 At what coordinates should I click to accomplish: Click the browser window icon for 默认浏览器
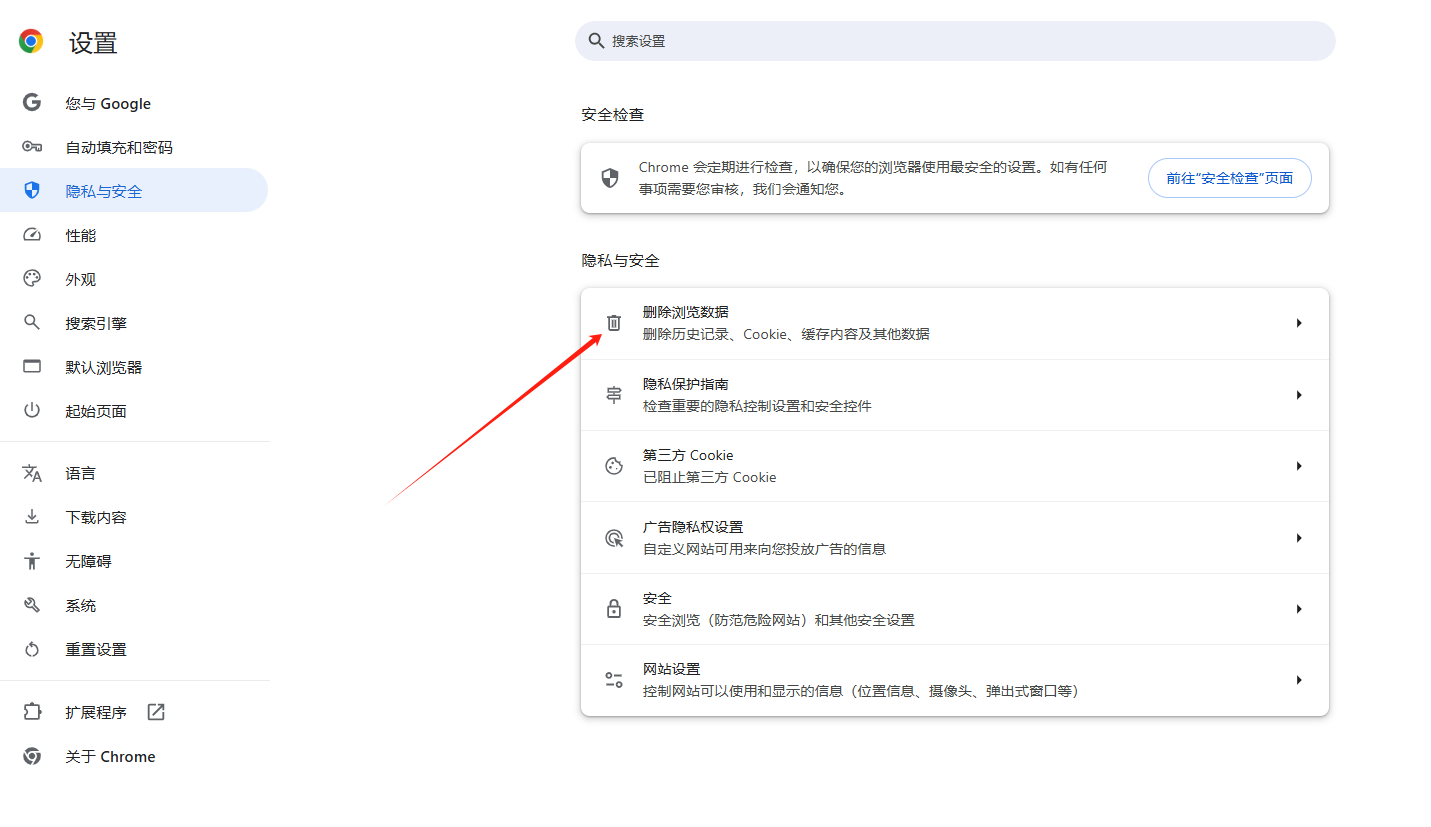(32, 367)
